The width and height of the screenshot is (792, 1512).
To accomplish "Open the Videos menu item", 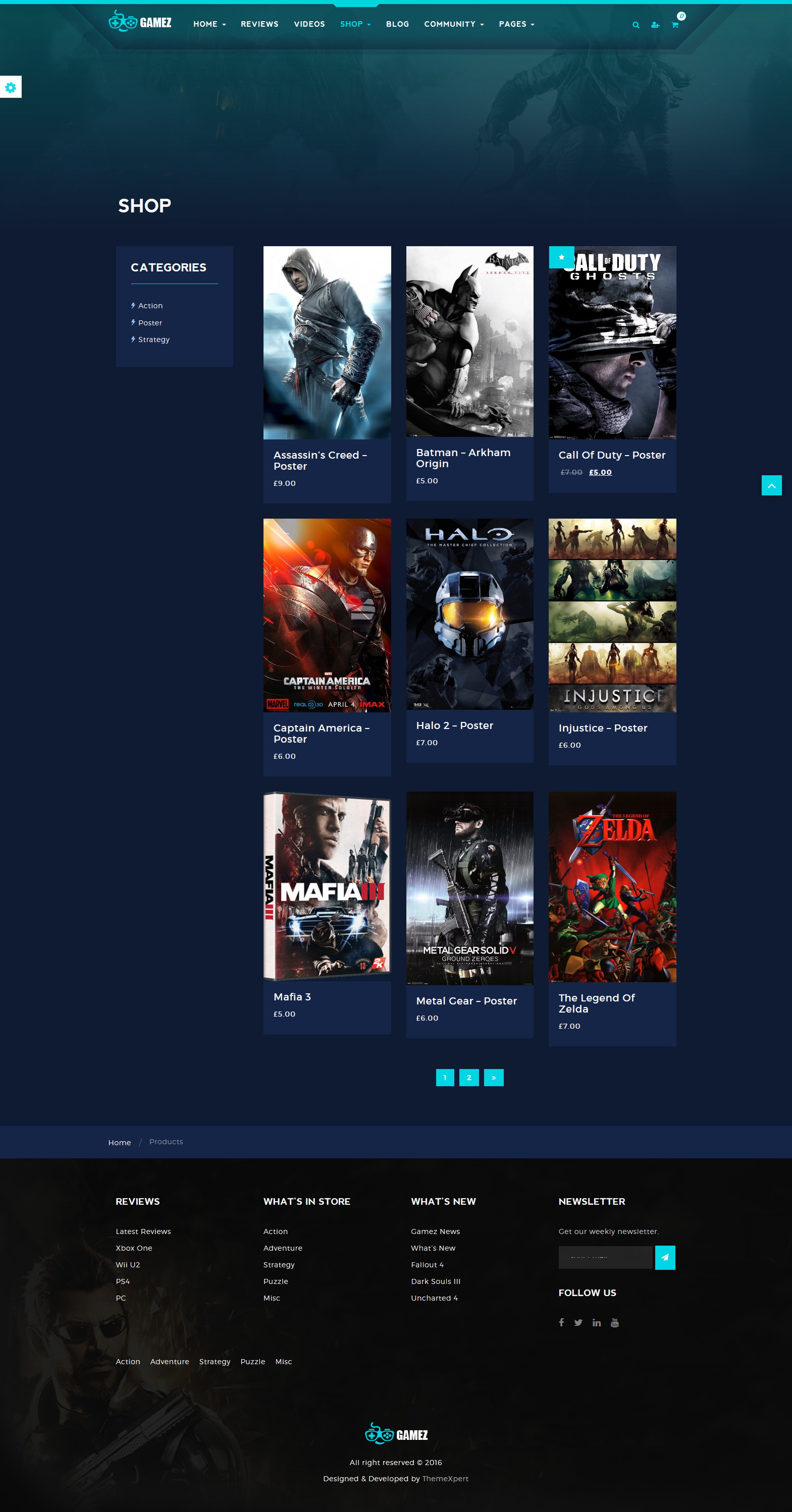I will pyautogui.click(x=309, y=24).
